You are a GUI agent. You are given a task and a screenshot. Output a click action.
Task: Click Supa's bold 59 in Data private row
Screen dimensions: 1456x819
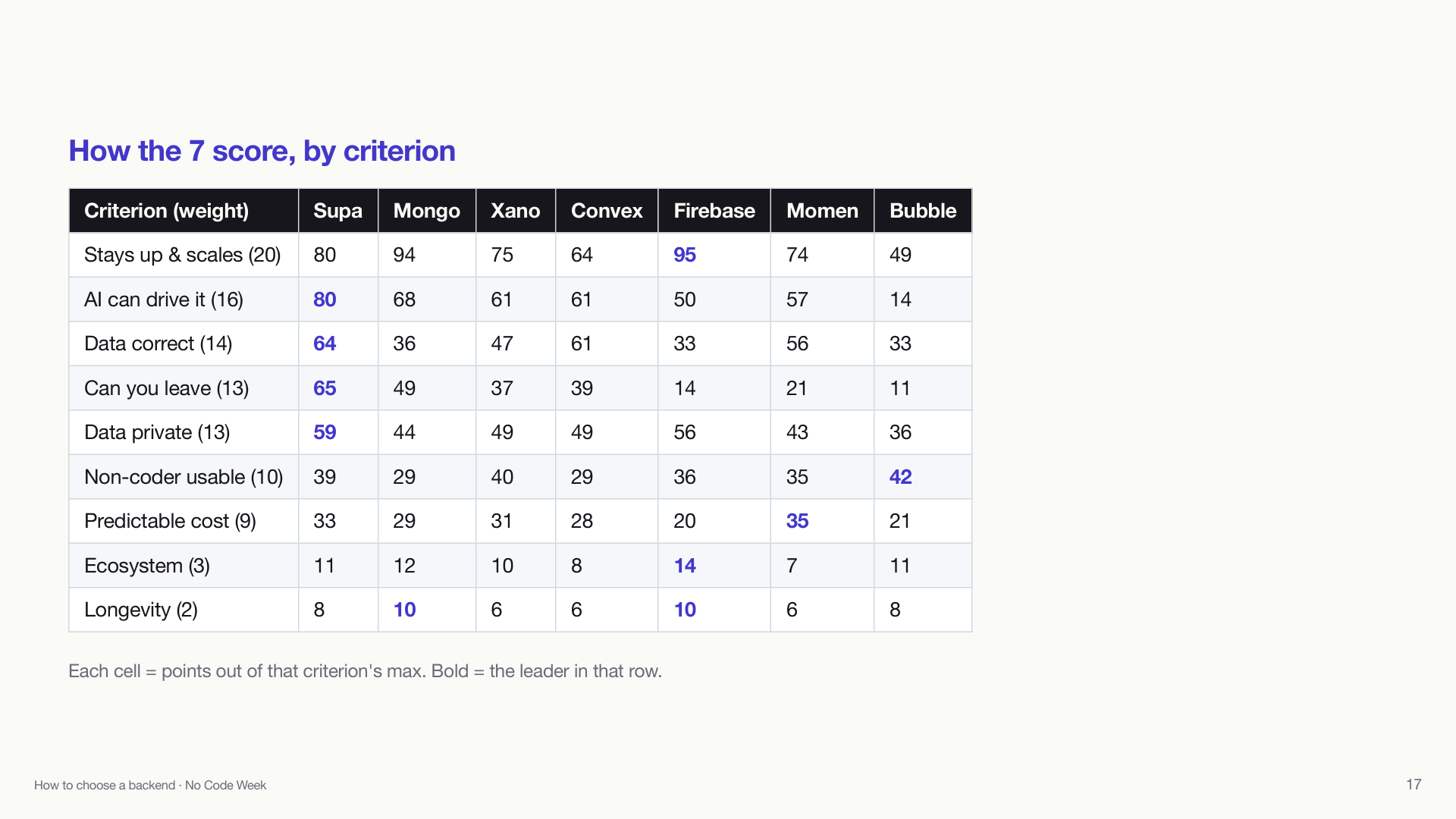click(325, 432)
